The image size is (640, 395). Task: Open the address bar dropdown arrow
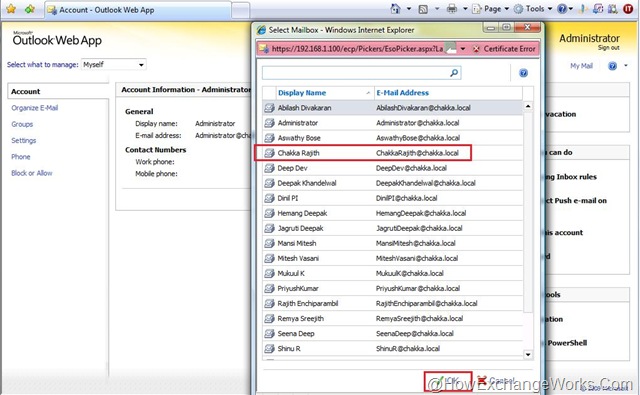point(463,49)
